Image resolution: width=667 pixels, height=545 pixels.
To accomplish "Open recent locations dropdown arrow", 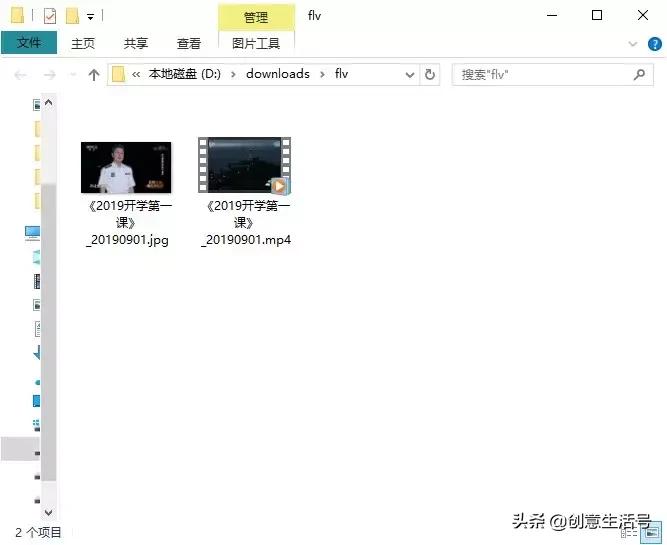I will pos(73,75).
